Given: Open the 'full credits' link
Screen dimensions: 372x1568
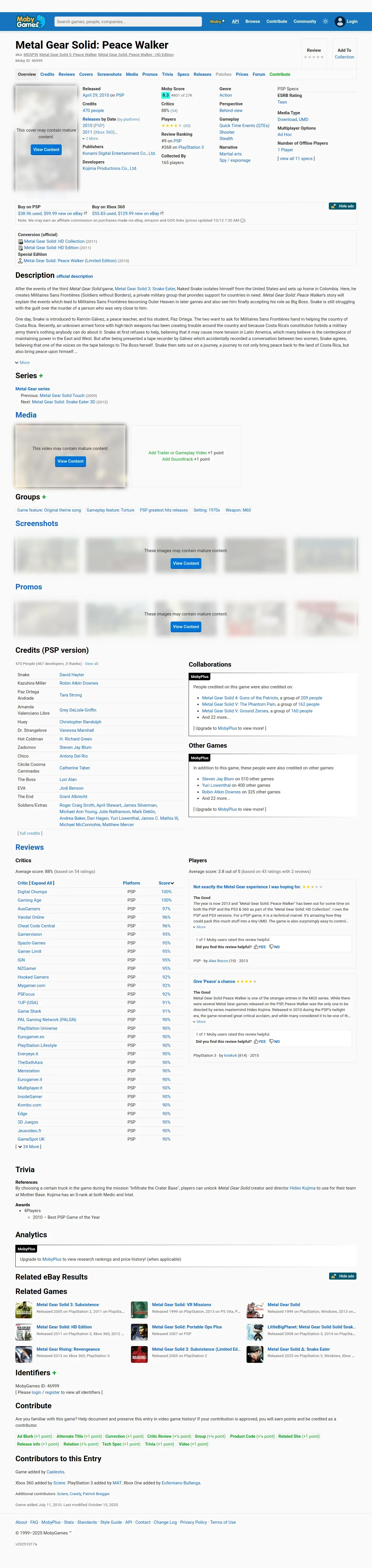Looking at the screenshot, I should (x=30, y=833).
